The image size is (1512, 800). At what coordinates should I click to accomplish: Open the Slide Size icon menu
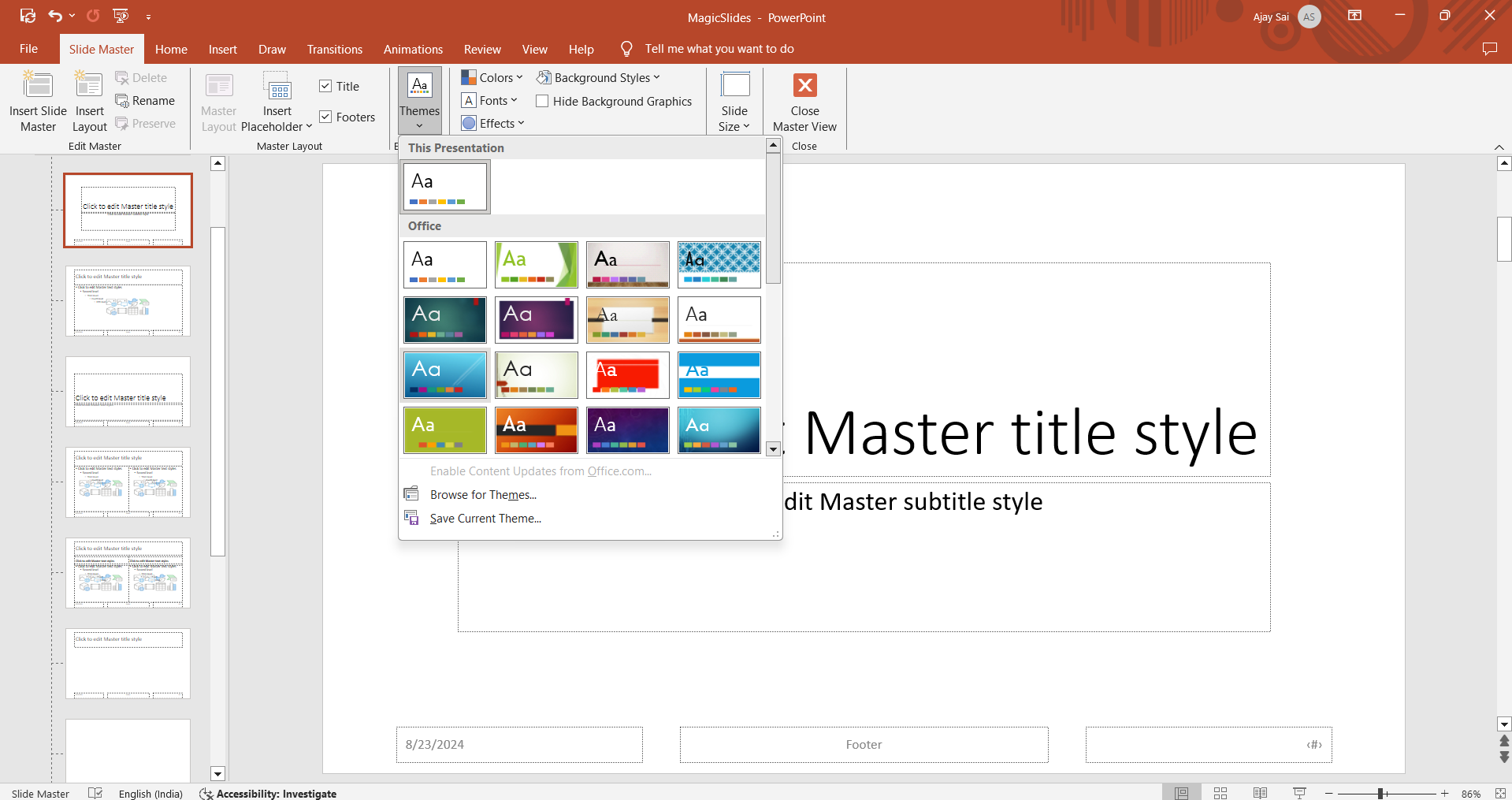point(734,85)
